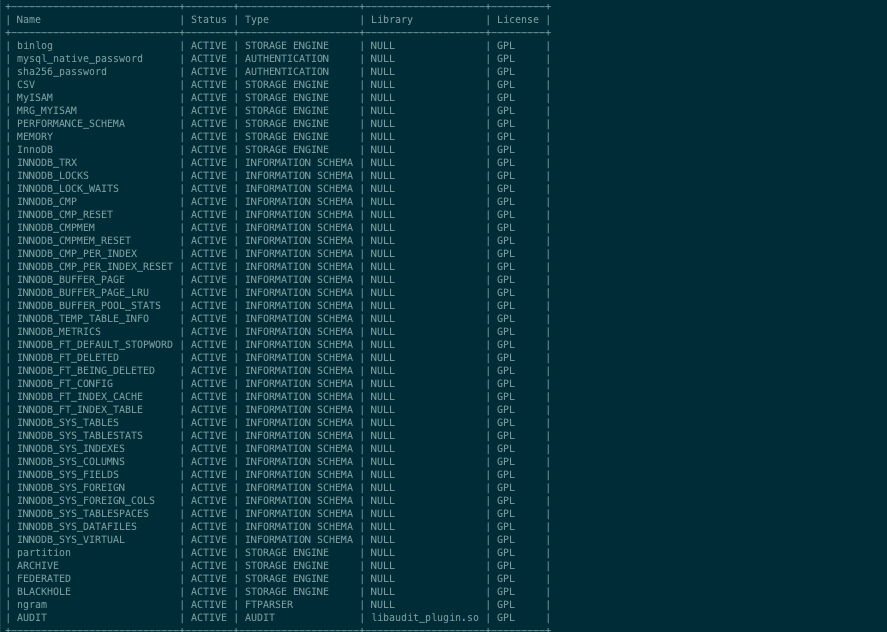Viewport: 887px width, 632px height.
Task: Click 'mysql_native_password' in the Name column
Action: (x=80, y=59)
